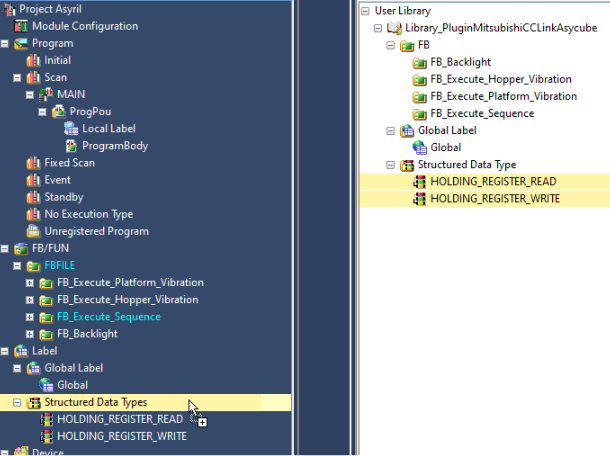The height and width of the screenshot is (456, 610).
Task: Collapse the Program tree node
Action: tap(6, 44)
